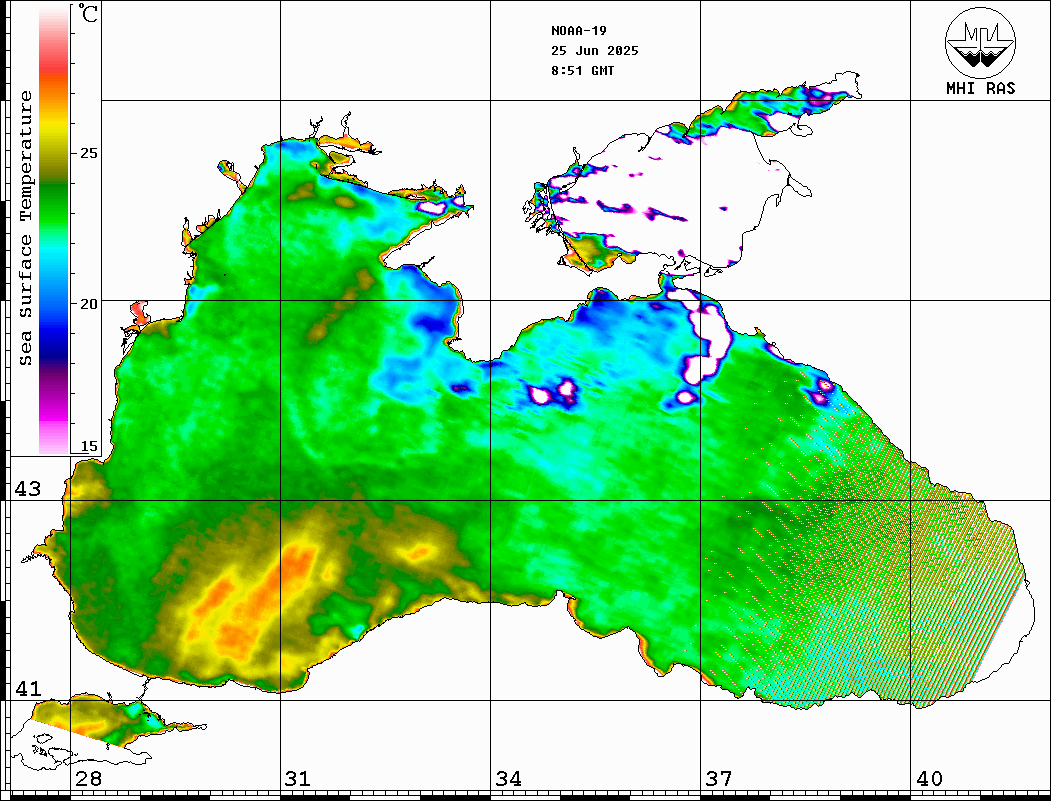Click the Sea Surface Temperature legend title
This screenshot has height=801, width=1051.
25,228
